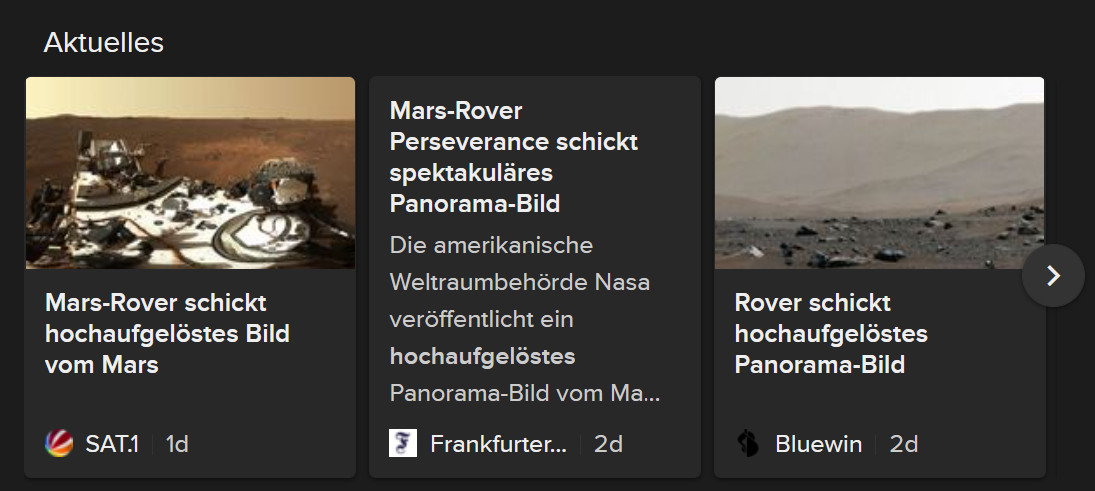Show next news cards with right chevron
Screen dimensions: 1095x491
(x=1053, y=275)
